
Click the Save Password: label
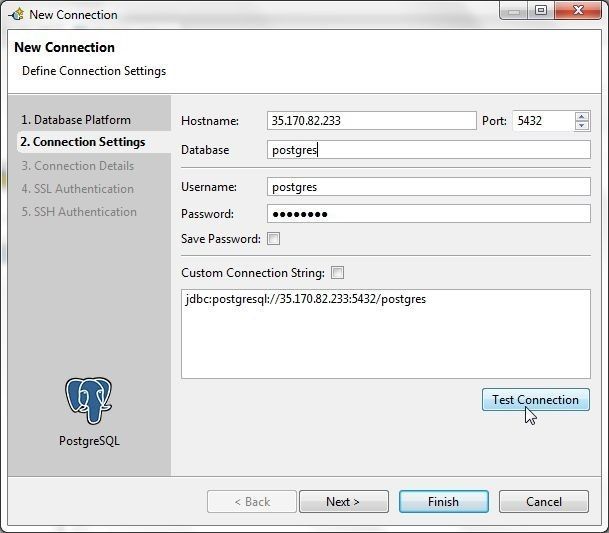[x=221, y=239]
